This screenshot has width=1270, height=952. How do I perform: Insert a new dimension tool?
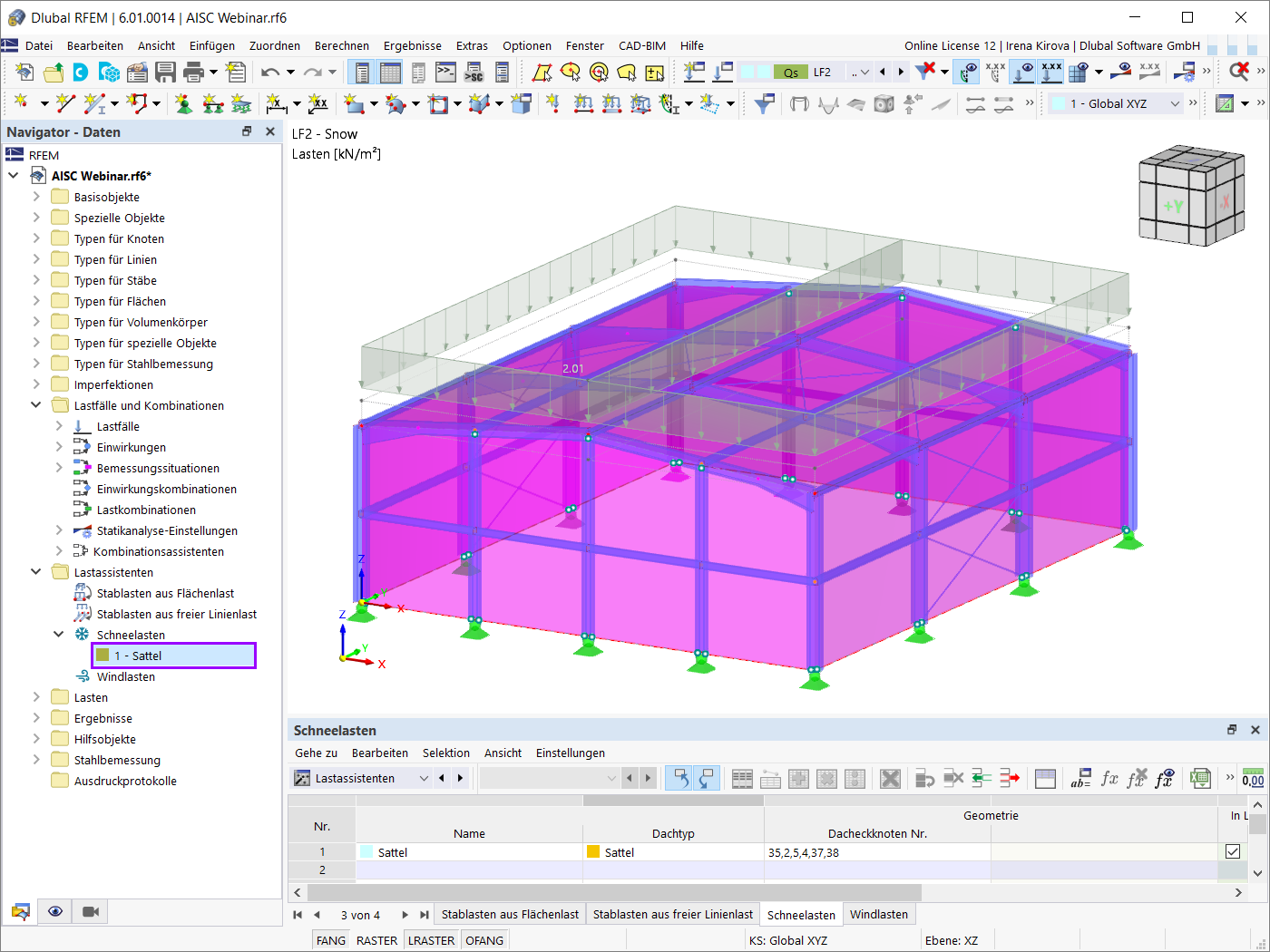click(277, 104)
